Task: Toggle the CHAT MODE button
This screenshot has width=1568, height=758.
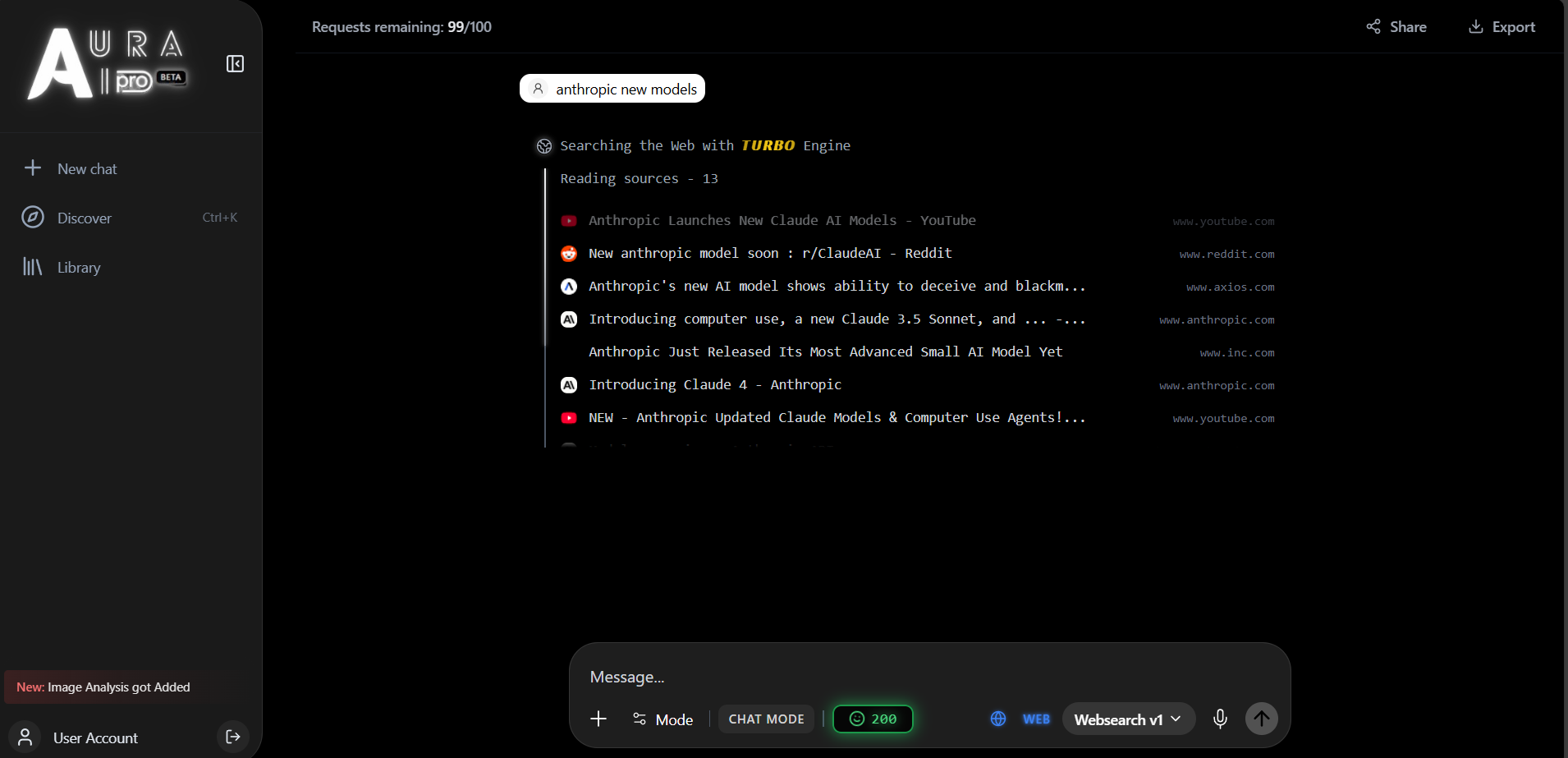Action: (767, 719)
